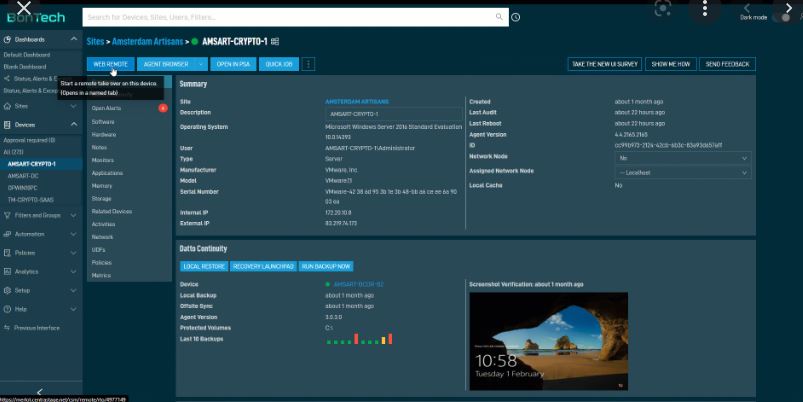Select AMSART-DC device in sidebar
Image resolution: width=803 pixels, height=402 pixels.
(x=23, y=176)
